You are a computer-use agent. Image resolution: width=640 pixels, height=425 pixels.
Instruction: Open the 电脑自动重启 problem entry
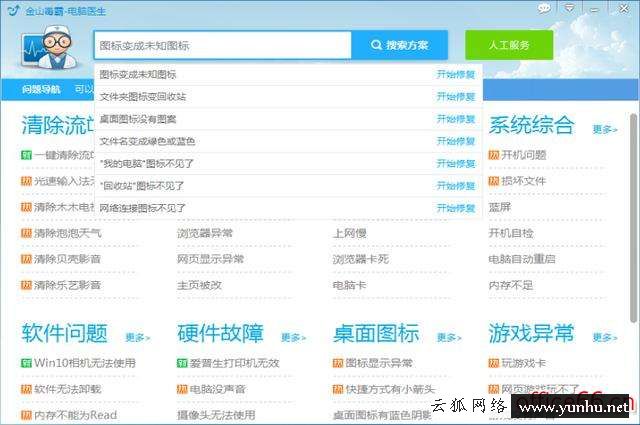point(522,259)
